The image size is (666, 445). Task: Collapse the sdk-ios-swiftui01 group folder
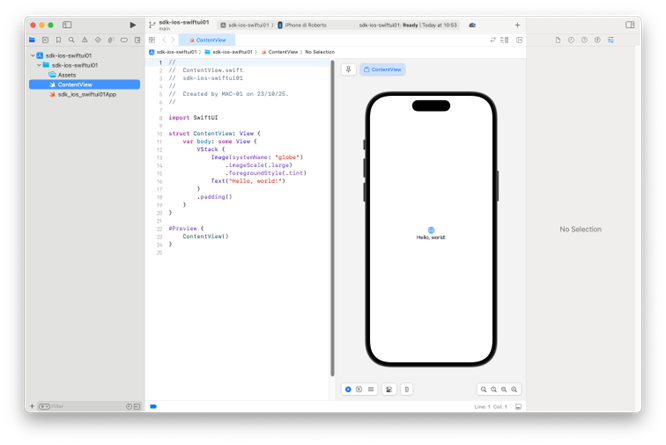(39, 65)
